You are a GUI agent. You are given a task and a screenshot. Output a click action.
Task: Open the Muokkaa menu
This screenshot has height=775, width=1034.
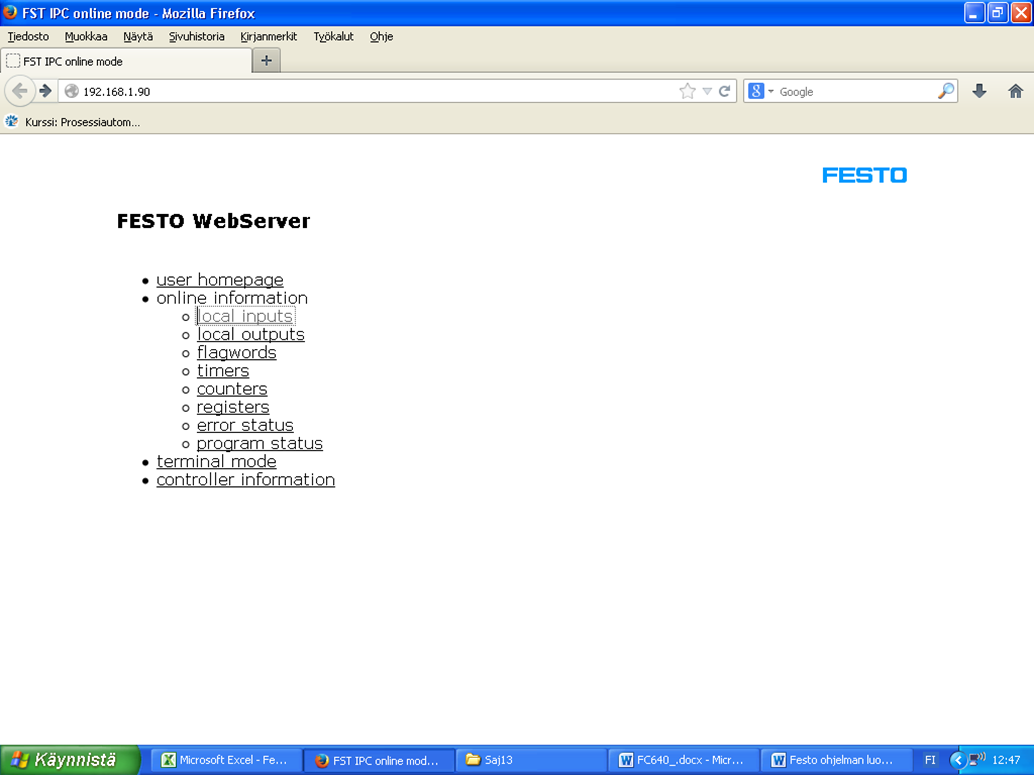coord(86,36)
